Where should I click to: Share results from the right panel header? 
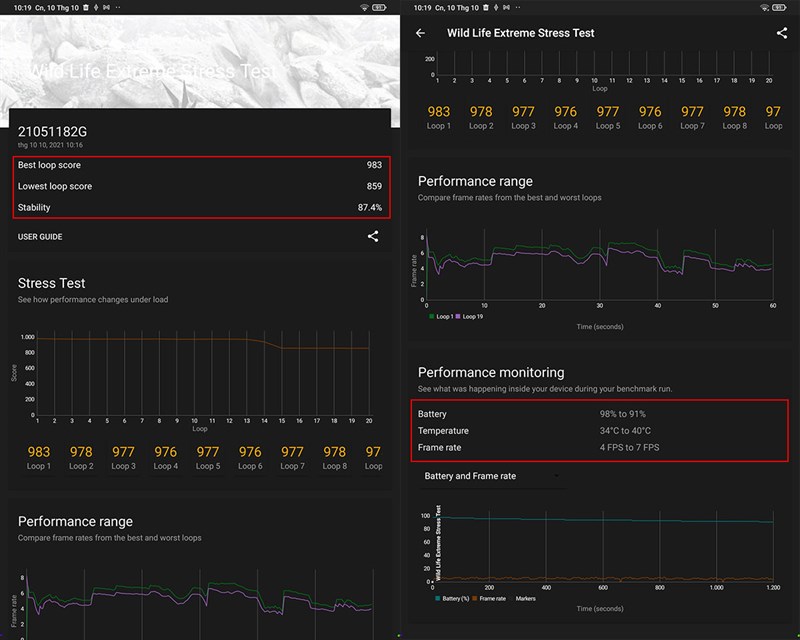(x=781, y=33)
